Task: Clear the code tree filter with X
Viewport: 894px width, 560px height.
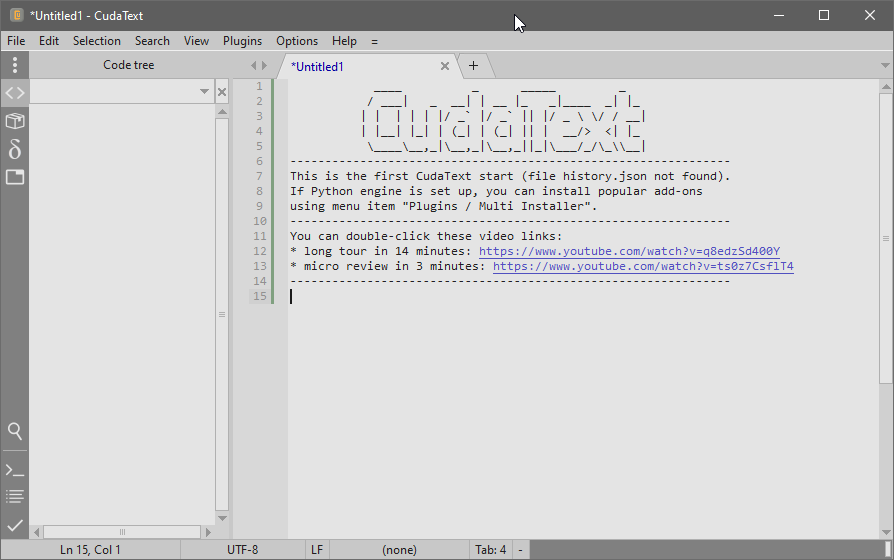Action: click(x=222, y=92)
